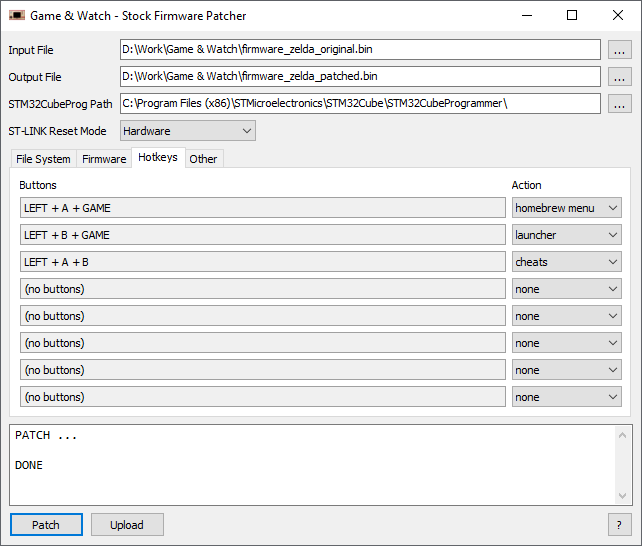Expand the ST-LINK Reset Mode dropdown

tap(188, 131)
